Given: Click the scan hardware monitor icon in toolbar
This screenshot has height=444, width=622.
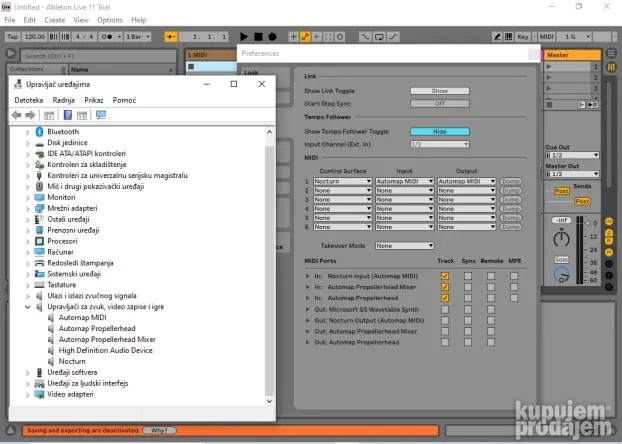Looking at the screenshot, I should (x=101, y=115).
